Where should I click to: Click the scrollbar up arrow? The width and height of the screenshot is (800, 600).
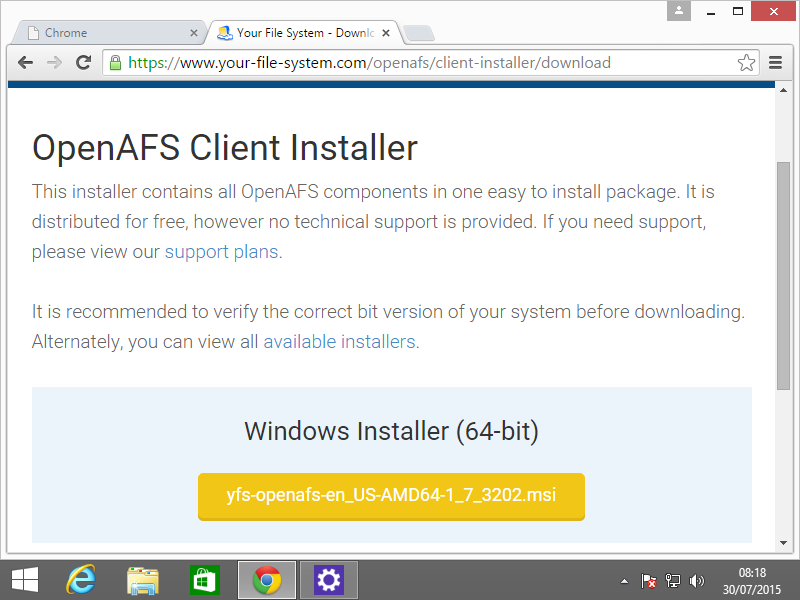coord(783,90)
